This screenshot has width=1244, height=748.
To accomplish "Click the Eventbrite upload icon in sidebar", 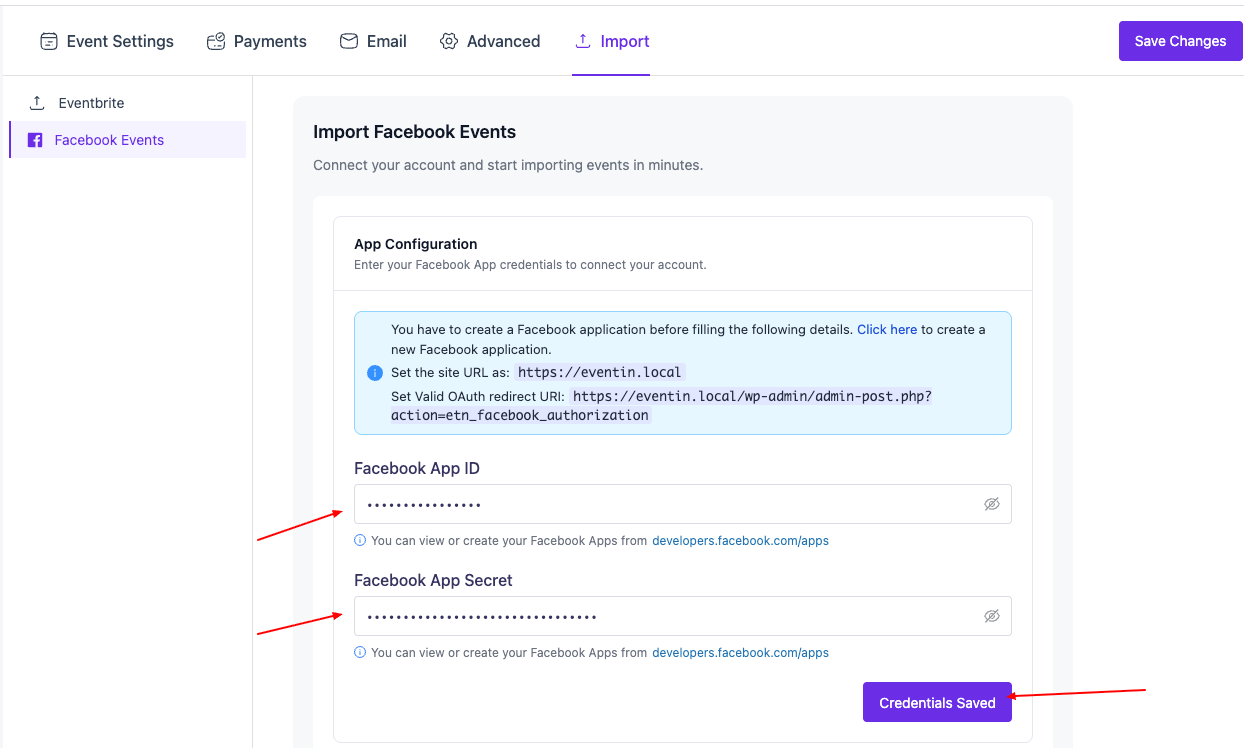I will [x=37, y=103].
